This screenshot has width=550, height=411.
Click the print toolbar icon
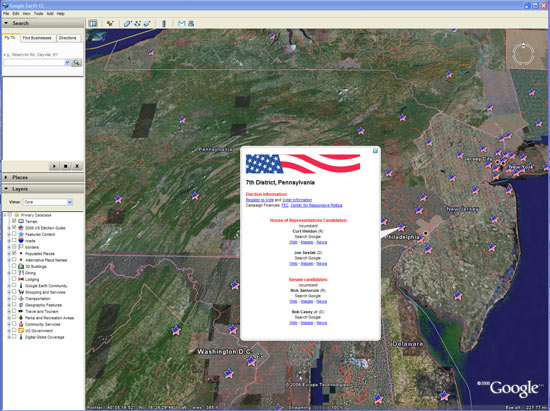coord(191,23)
